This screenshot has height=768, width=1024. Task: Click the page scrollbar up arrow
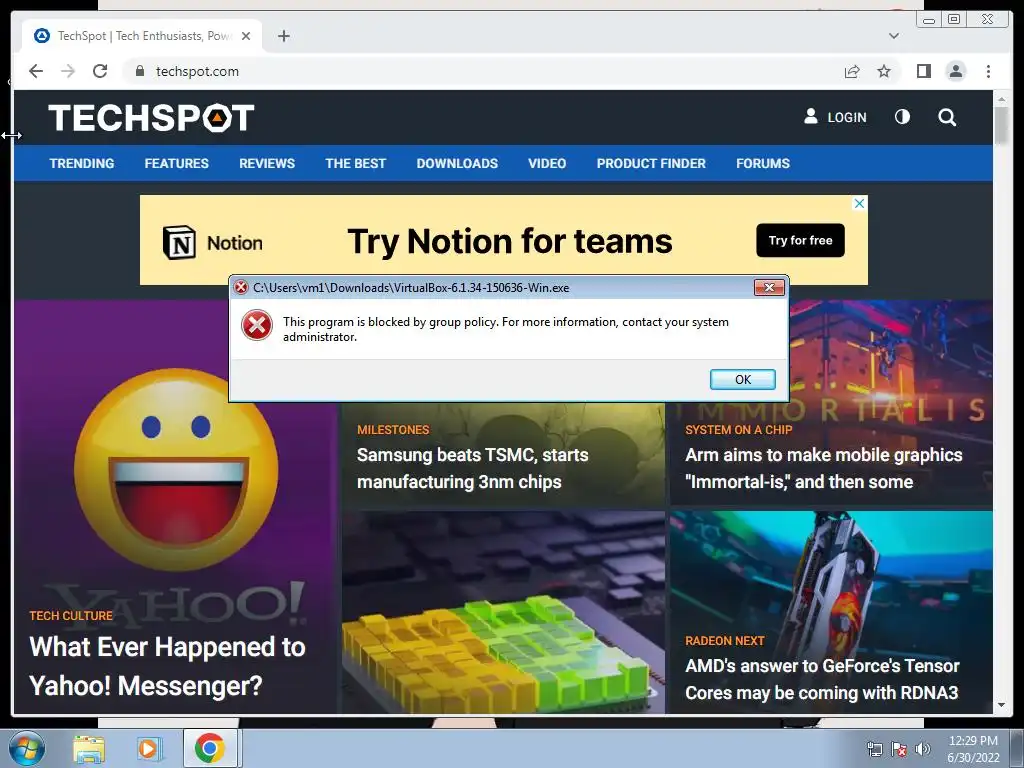coord(1001,100)
